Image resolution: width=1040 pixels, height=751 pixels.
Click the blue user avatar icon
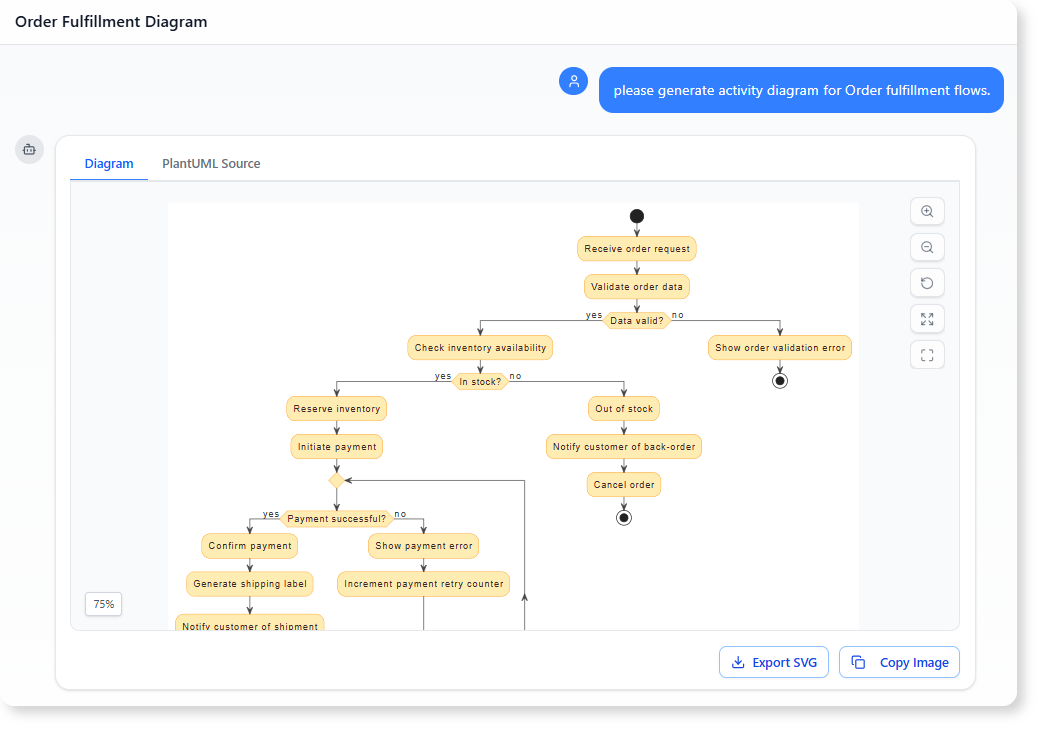(x=573, y=81)
